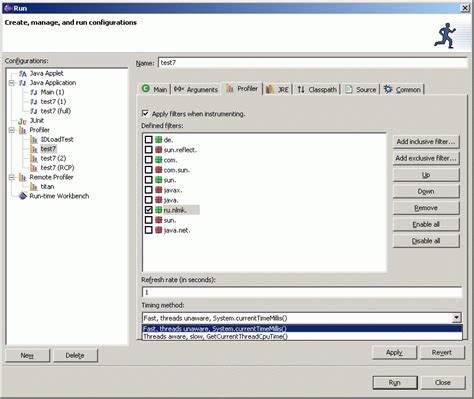Collapse the Remote Profiler tree node
474x399 pixels.
12,177
